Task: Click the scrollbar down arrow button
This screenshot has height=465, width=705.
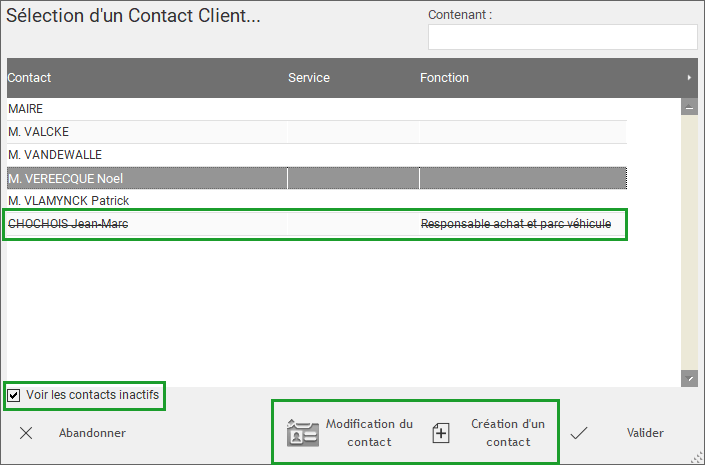Action: coord(689,379)
